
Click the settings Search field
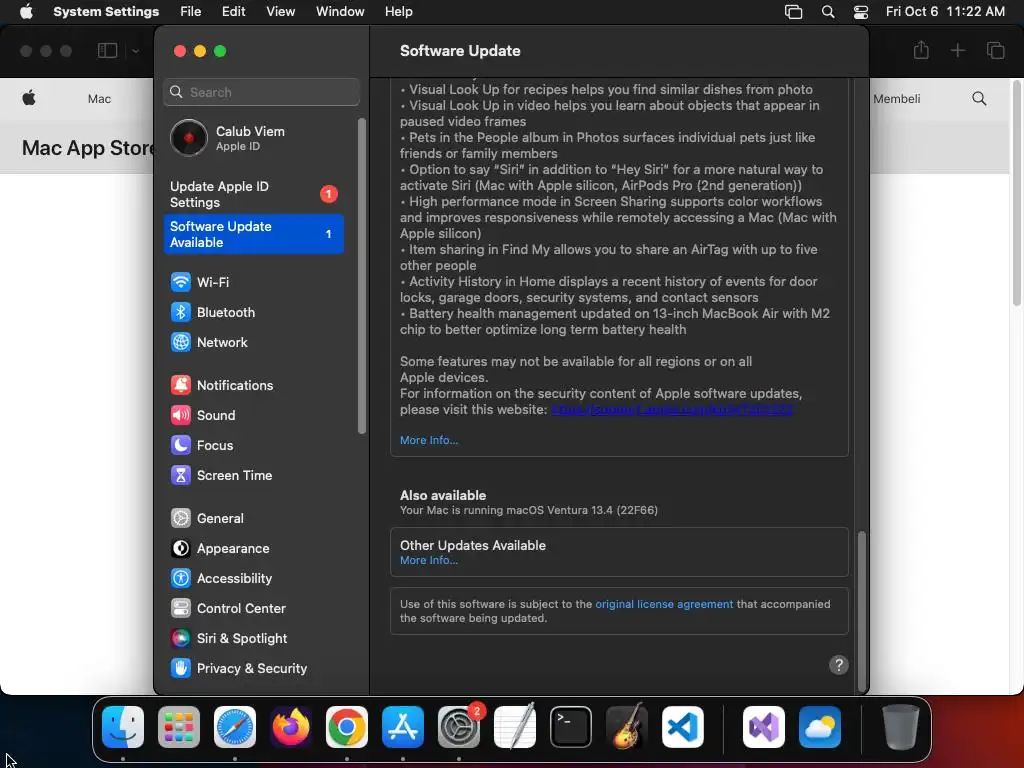(x=261, y=92)
